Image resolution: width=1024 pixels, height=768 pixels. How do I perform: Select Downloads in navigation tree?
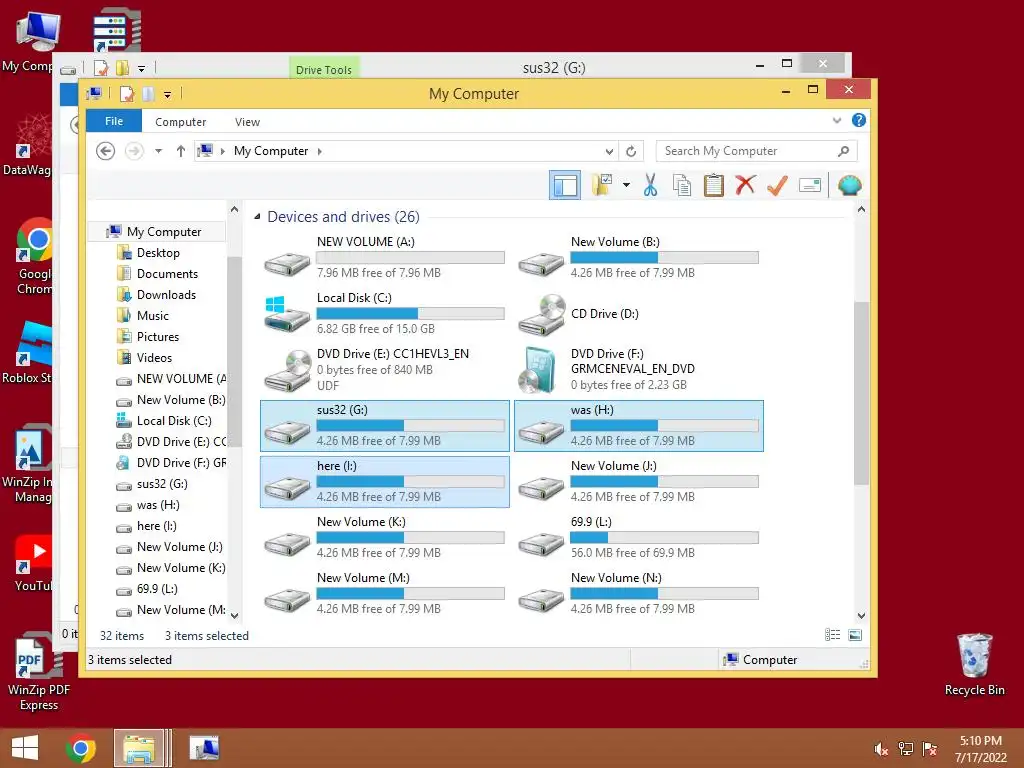click(x=166, y=295)
